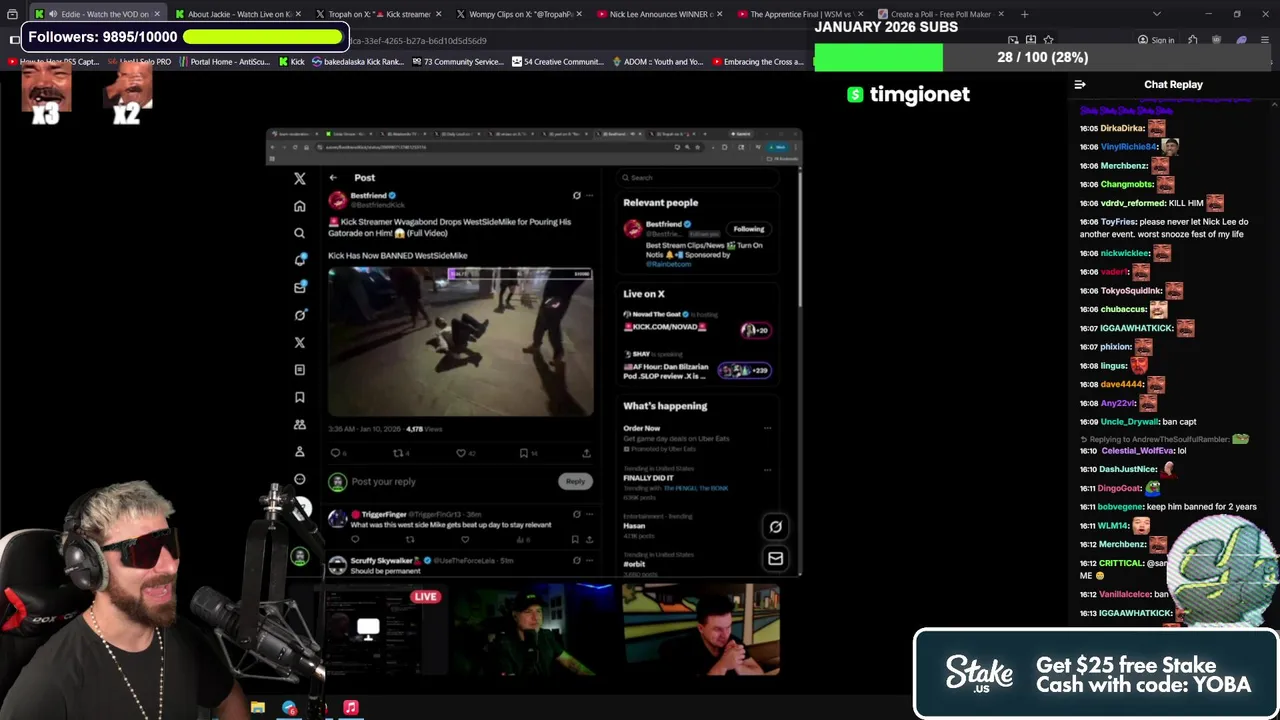Close the Eddie - Watch the VOD tab
The height and width of the screenshot is (720, 1280).
tap(157, 14)
